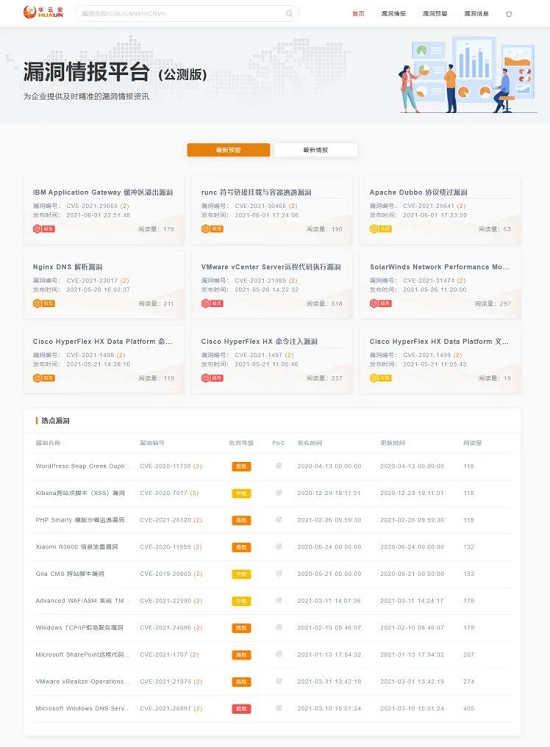550x747 pixels.
Task: Click red severity badge on CVE-2021-1497 card
Action: 212,378
